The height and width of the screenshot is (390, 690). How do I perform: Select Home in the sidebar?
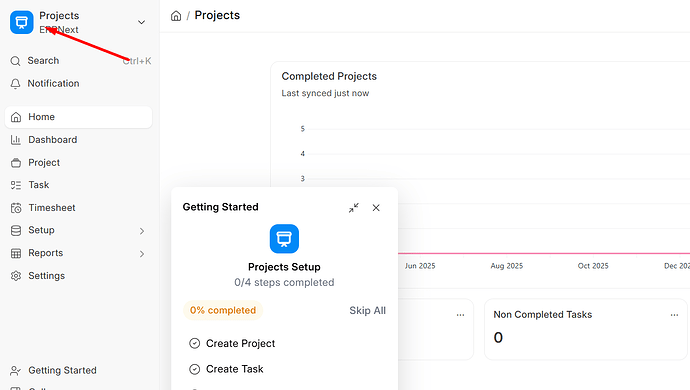point(79,117)
